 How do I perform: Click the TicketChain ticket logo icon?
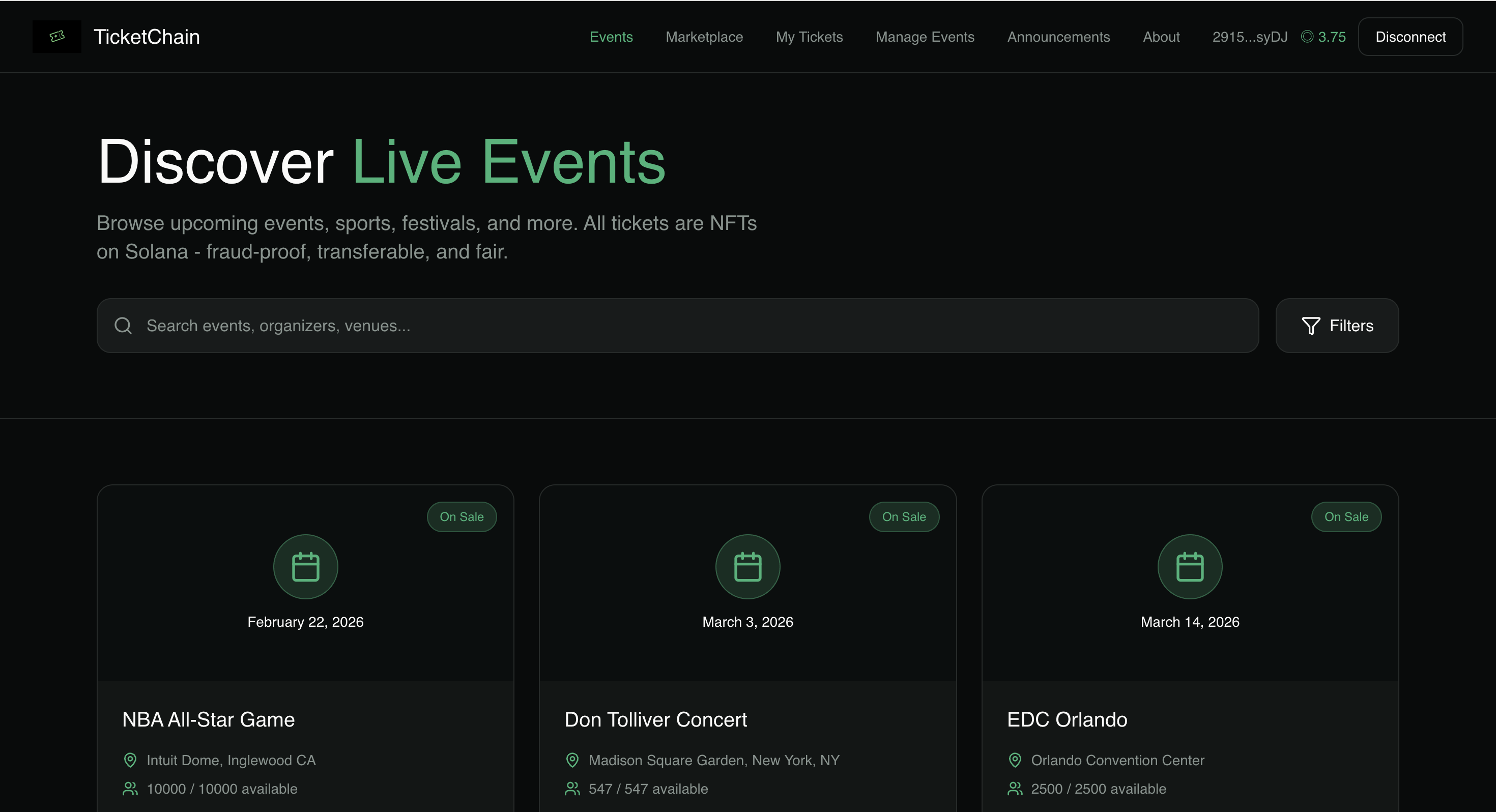57,37
